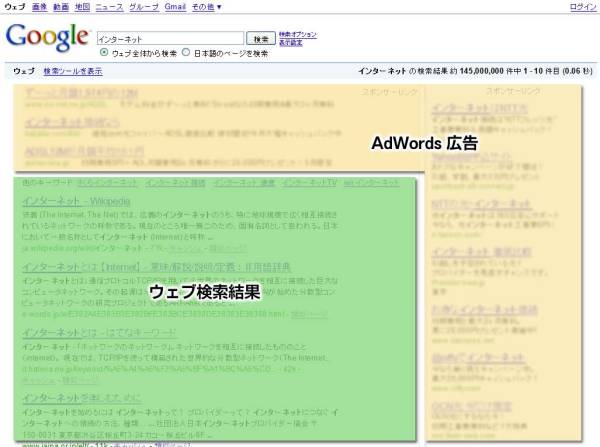
Task: Click the ログイン link
Action: [x=583, y=7]
